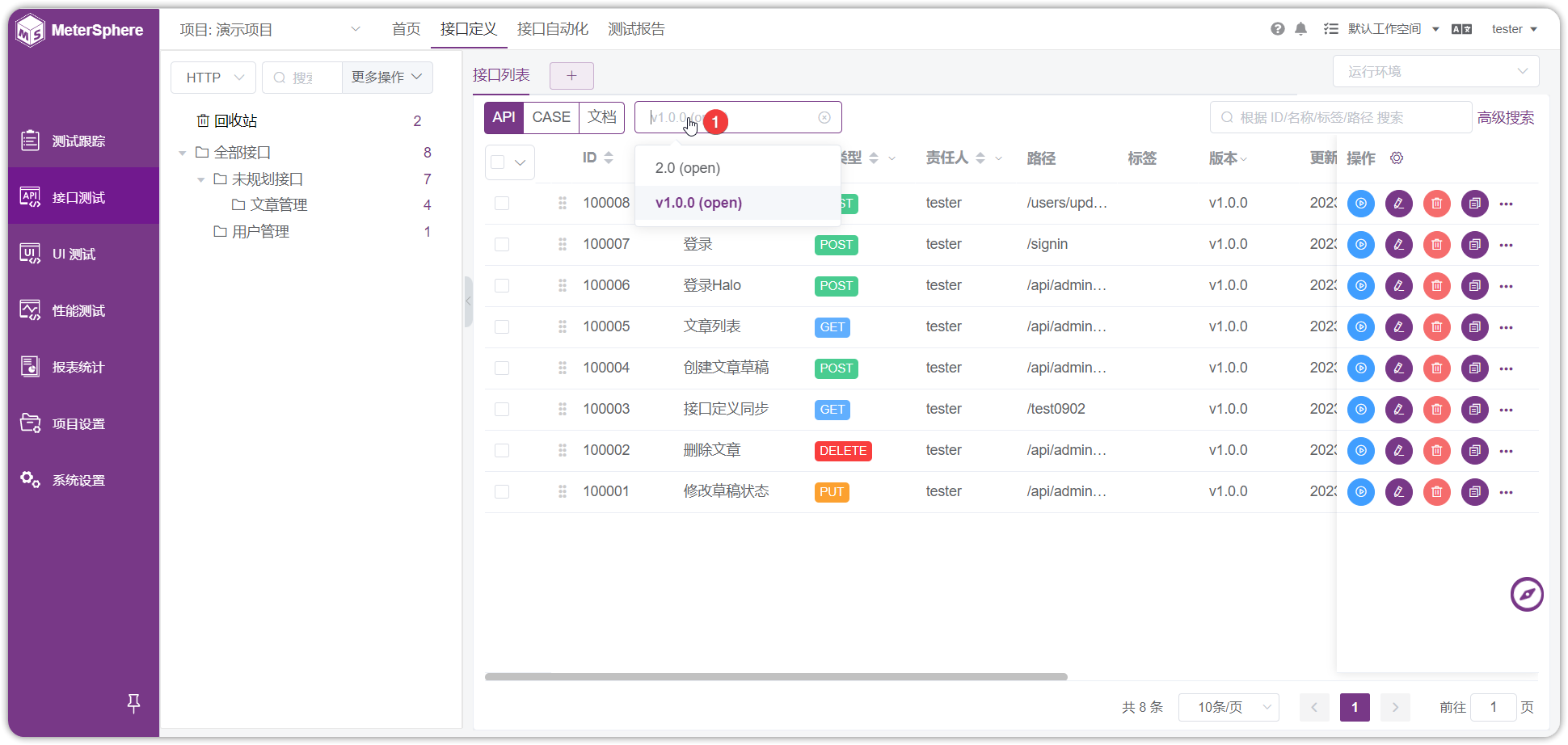Go to 接口自动化 tab
Image resolution: width=1568 pixels, height=745 pixels.
click(x=553, y=29)
